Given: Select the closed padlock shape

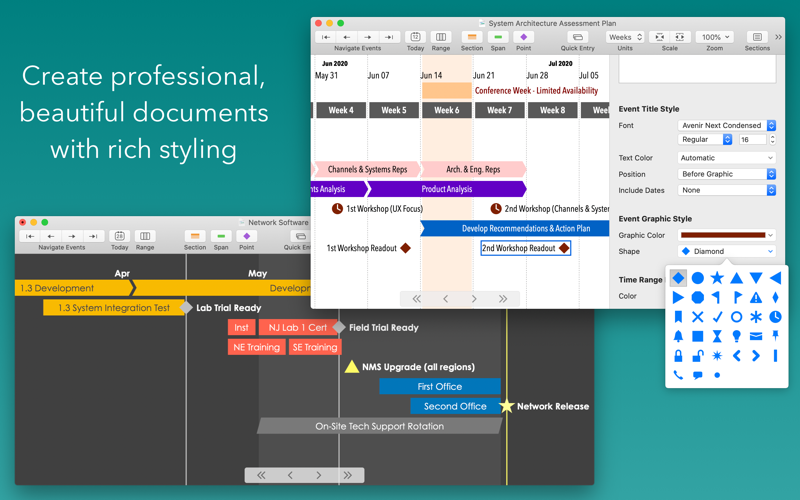Looking at the screenshot, I should tap(679, 355).
